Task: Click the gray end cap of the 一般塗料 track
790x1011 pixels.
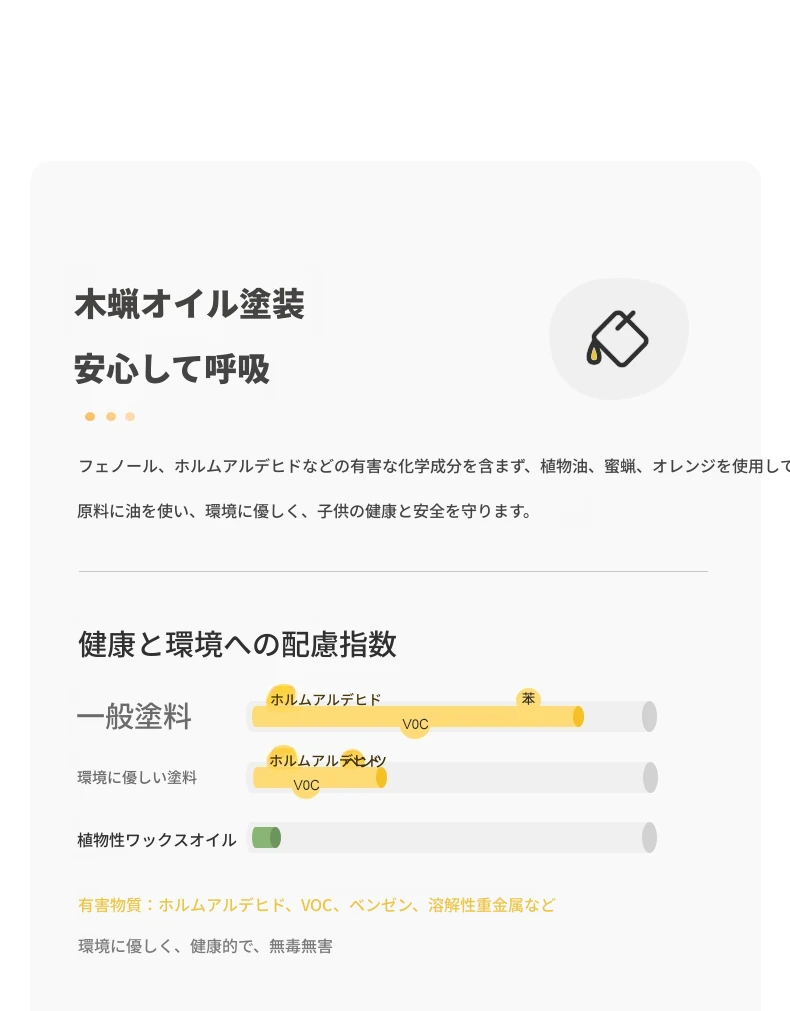Action: point(649,716)
